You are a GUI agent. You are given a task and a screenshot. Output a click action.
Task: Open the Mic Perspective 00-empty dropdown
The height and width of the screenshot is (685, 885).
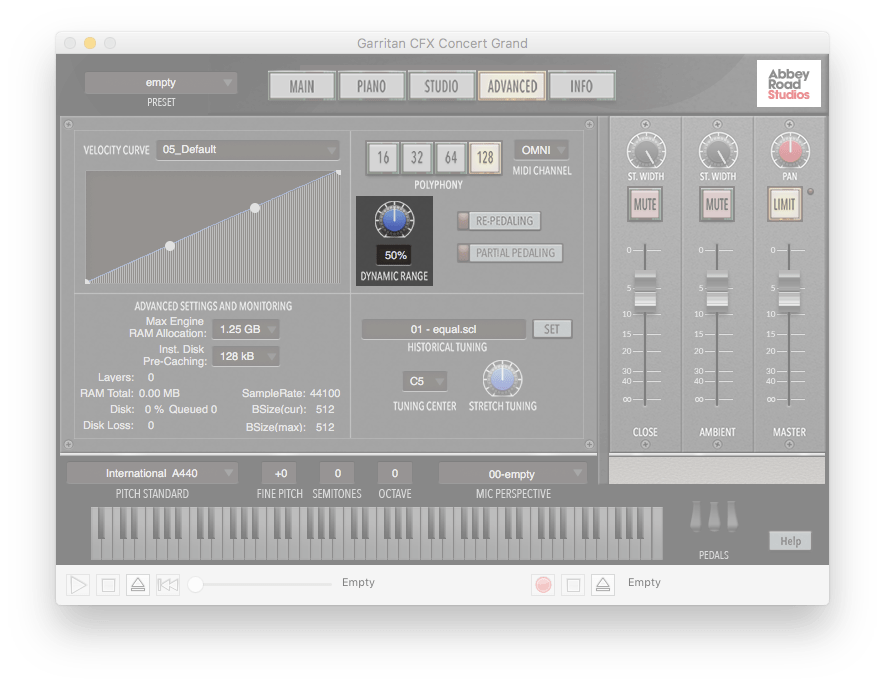click(512, 474)
